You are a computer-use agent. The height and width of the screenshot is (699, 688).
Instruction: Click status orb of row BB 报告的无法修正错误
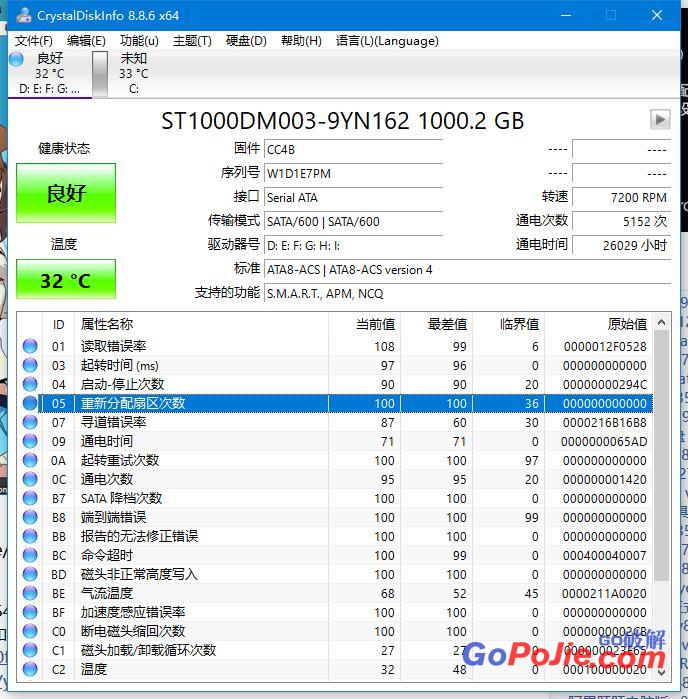point(30,536)
